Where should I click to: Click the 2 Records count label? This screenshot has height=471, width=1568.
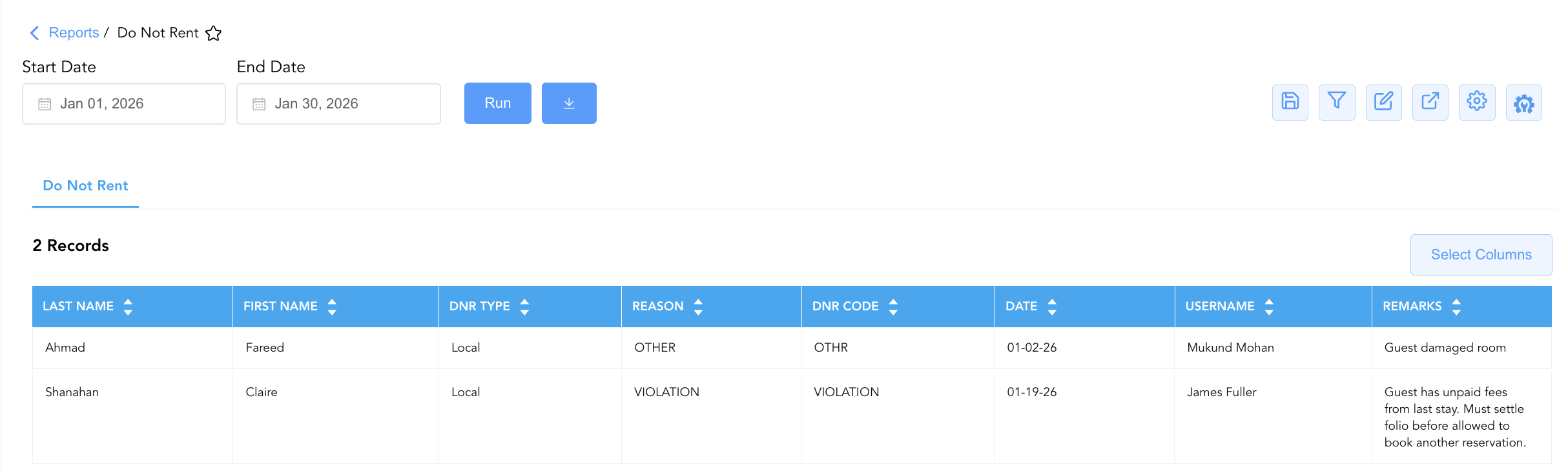[70, 246]
